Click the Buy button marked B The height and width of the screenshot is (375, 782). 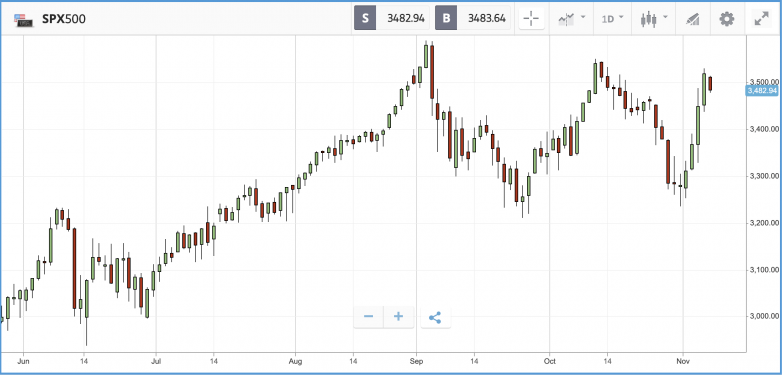pos(446,19)
